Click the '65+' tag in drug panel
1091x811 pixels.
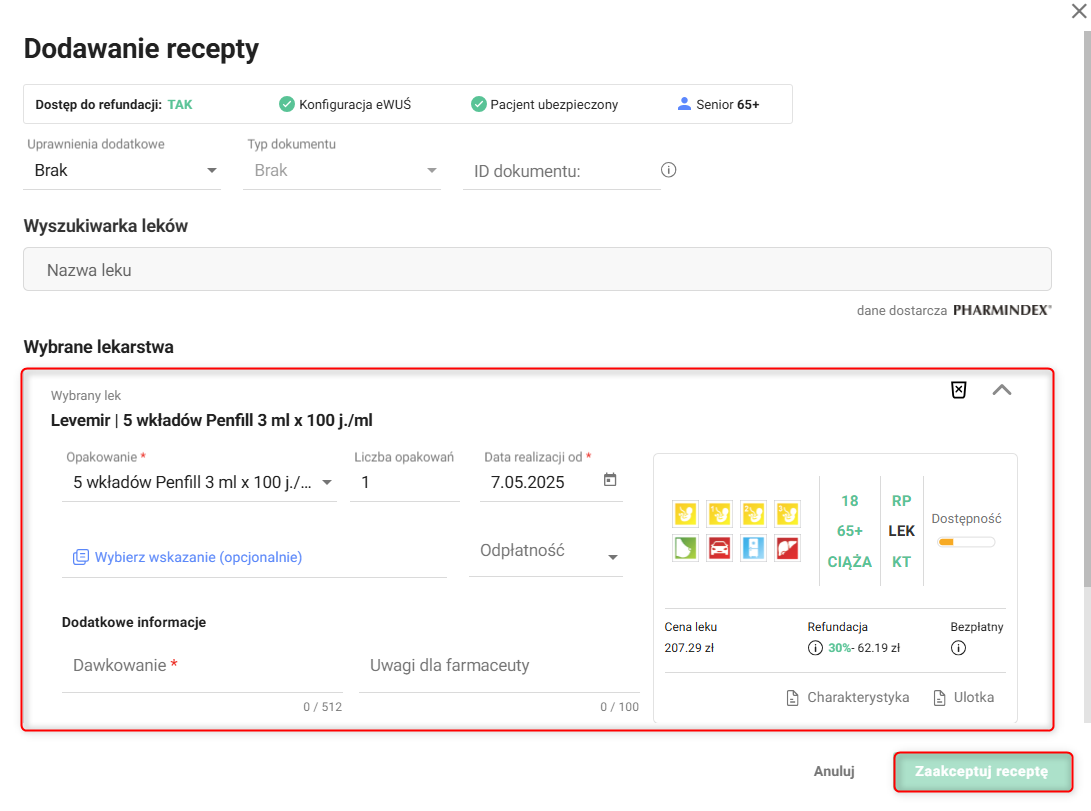850,531
